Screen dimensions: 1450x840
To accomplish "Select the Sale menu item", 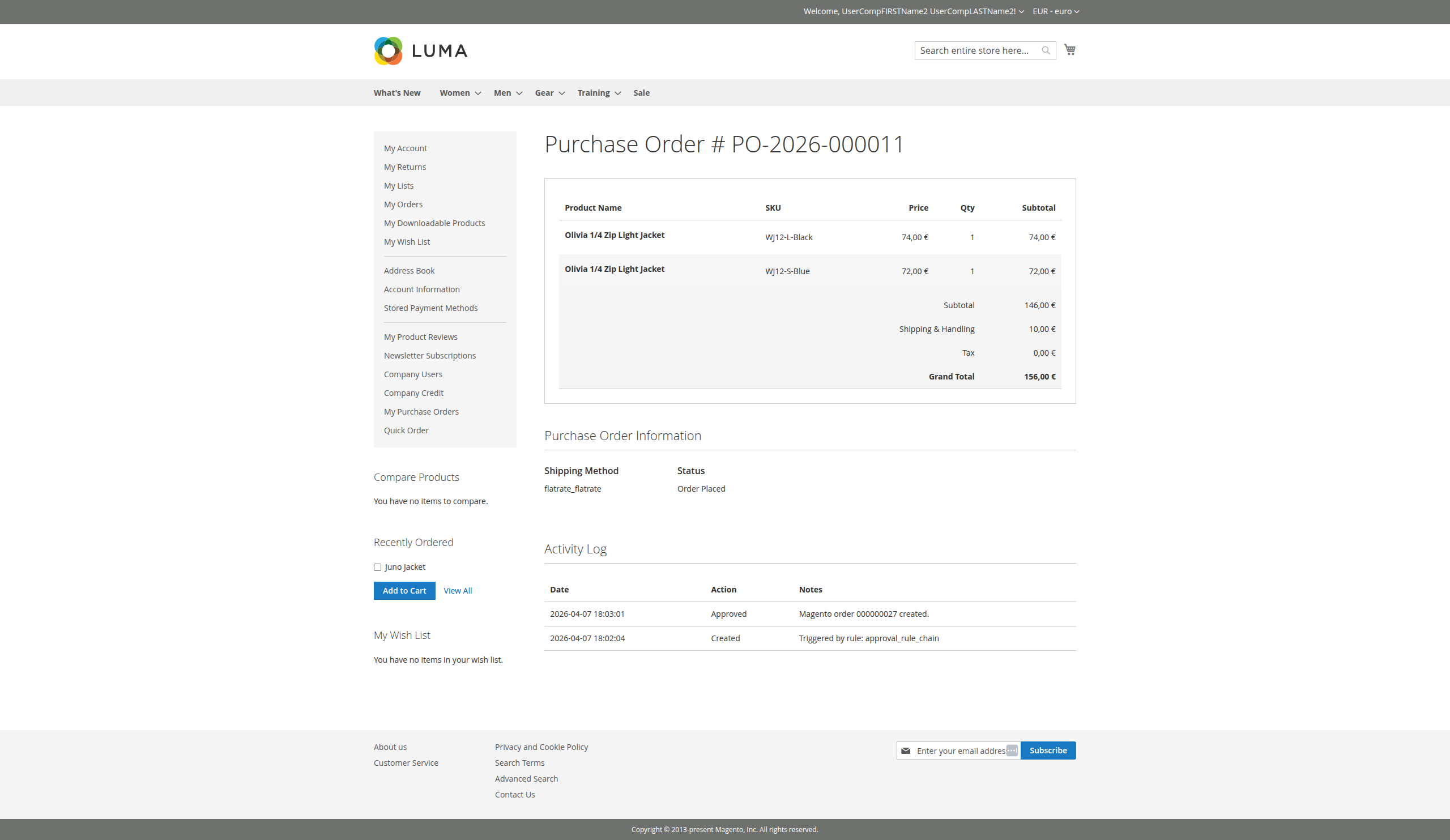I will pyautogui.click(x=641, y=93).
